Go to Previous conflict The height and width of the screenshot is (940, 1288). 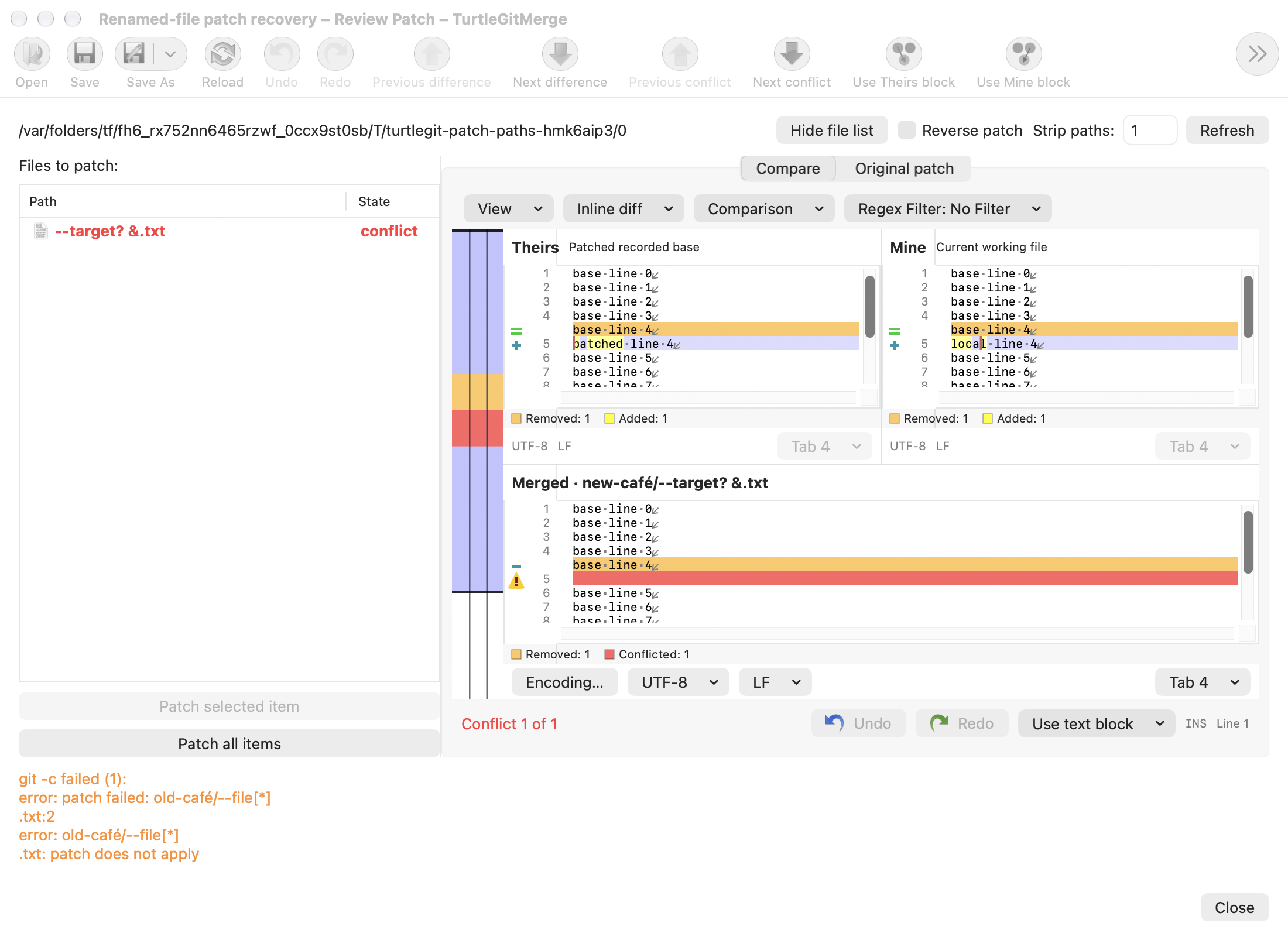click(x=680, y=54)
